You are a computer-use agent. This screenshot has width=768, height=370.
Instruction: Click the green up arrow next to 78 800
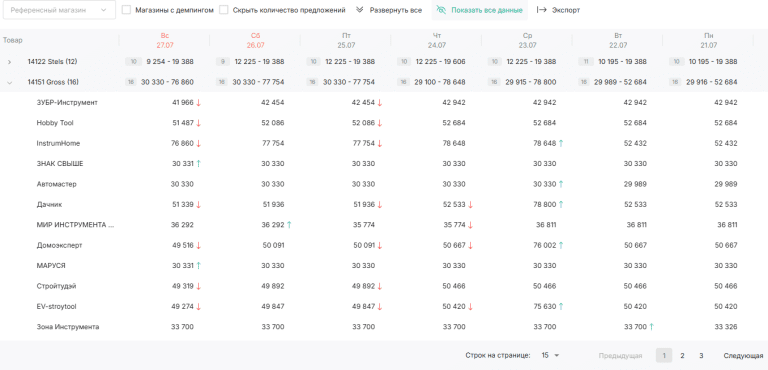(x=561, y=204)
